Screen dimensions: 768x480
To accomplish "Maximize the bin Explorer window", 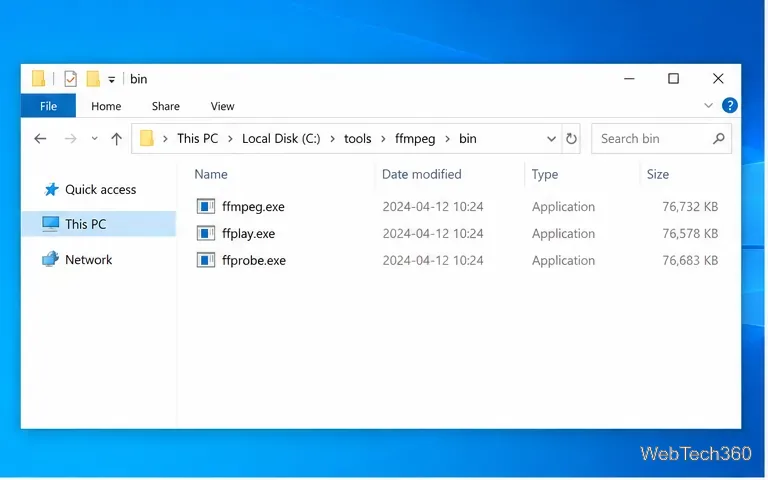I will tap(673, 78).
